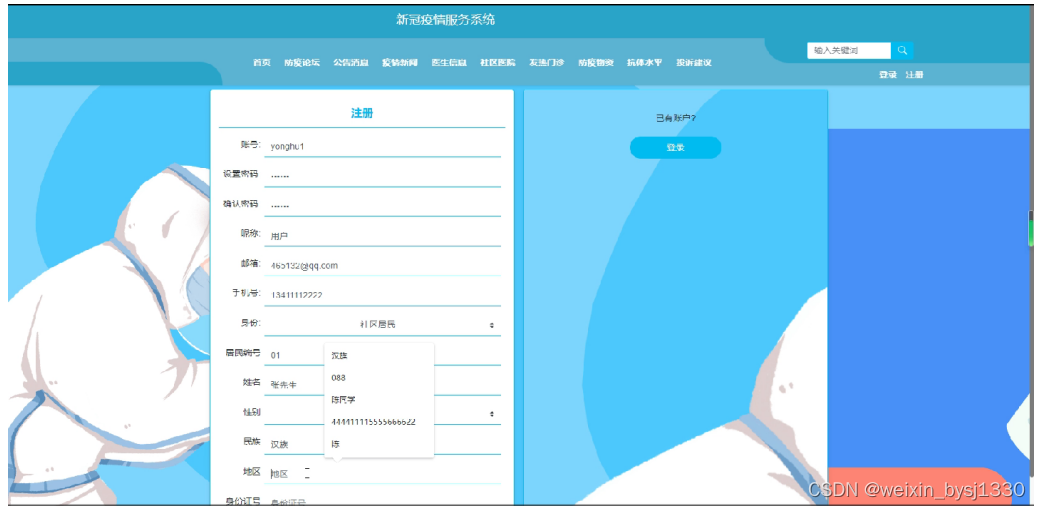Open the 首页 nav item
Viewport: 1041px width, 510px height.
[x=262, y=62]
